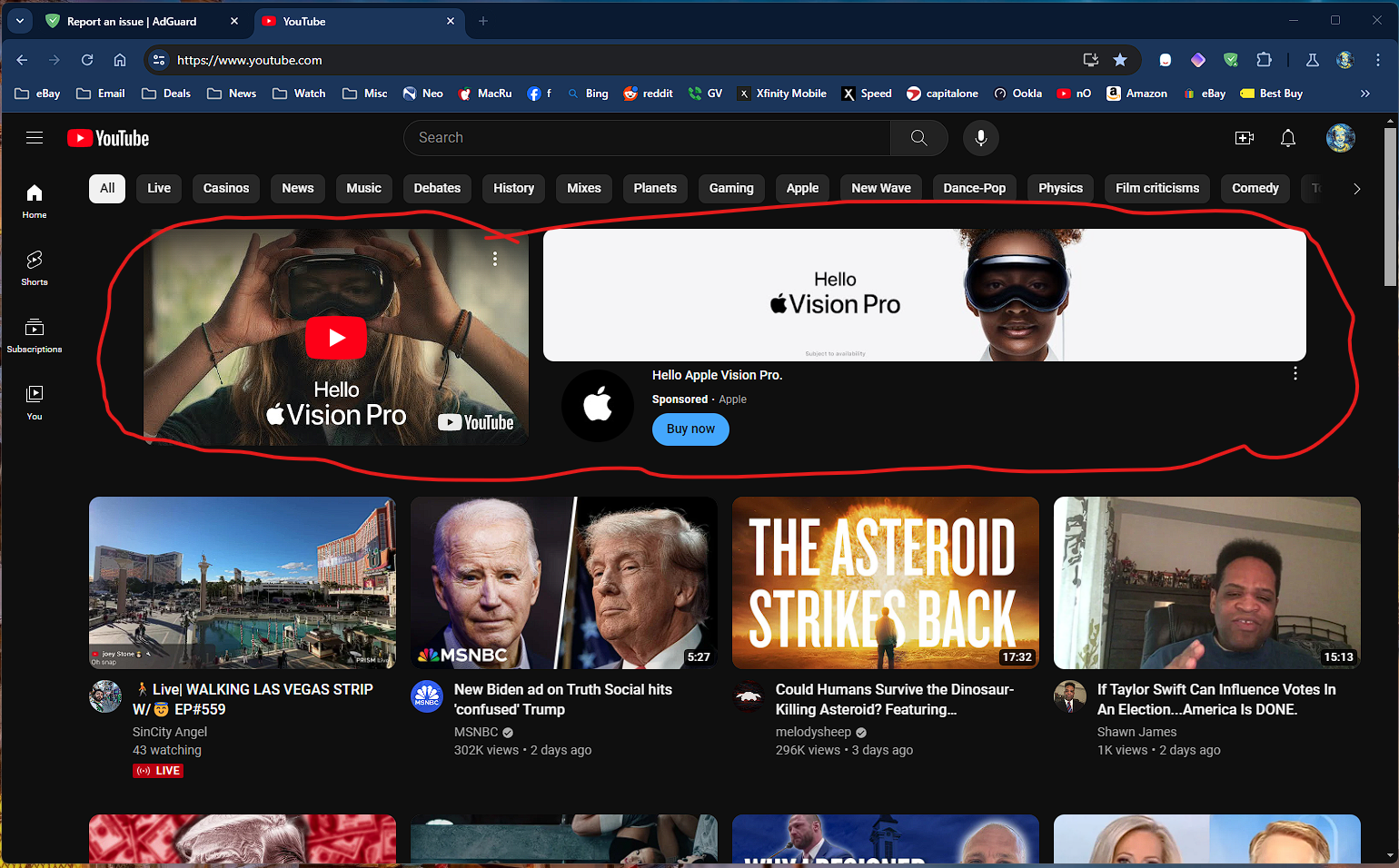This screenshot has width=1399, height=868.
Task: Click the YouTube logo
Action: 108,138
